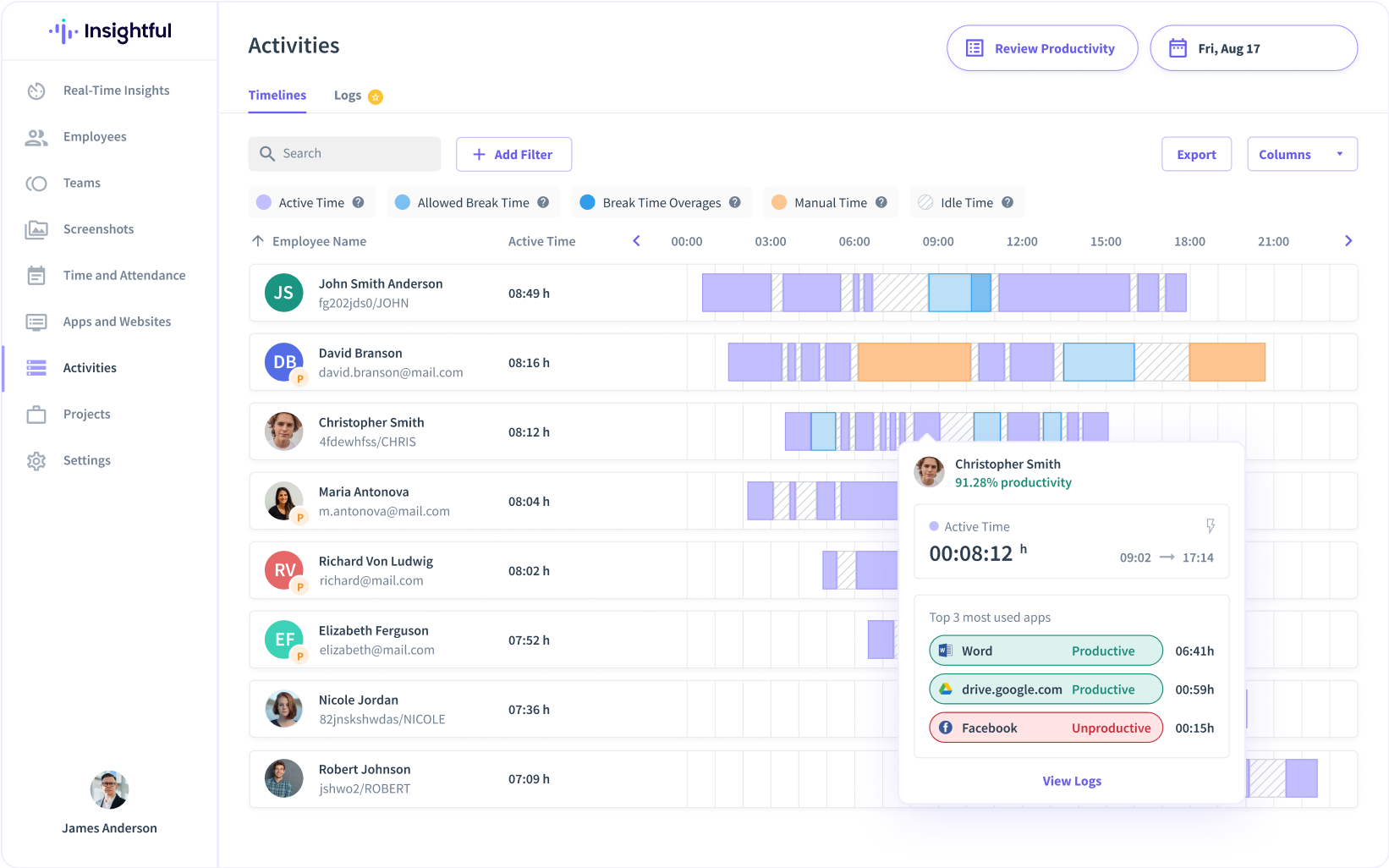
Task: Toggle the Idle Time legend filter
Action: [966, 202]
